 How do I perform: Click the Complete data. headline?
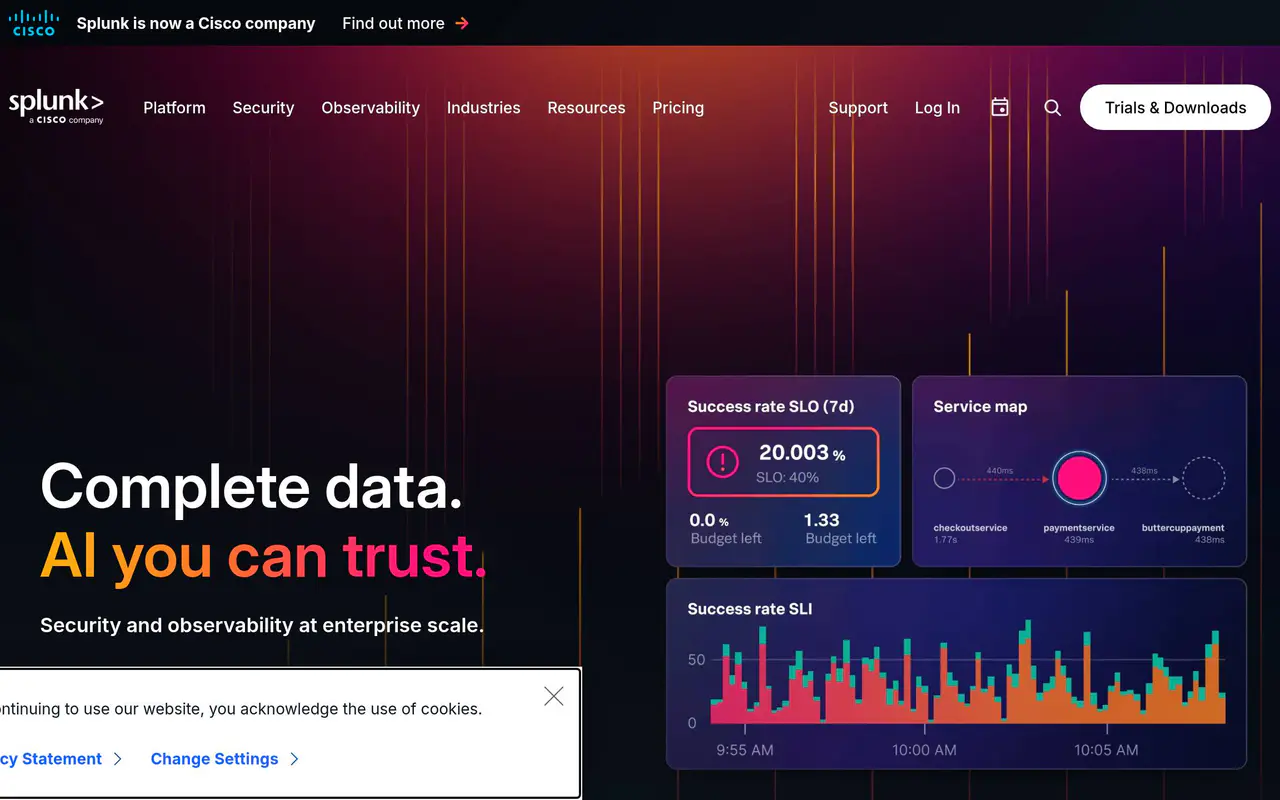[x=252, y=487]
